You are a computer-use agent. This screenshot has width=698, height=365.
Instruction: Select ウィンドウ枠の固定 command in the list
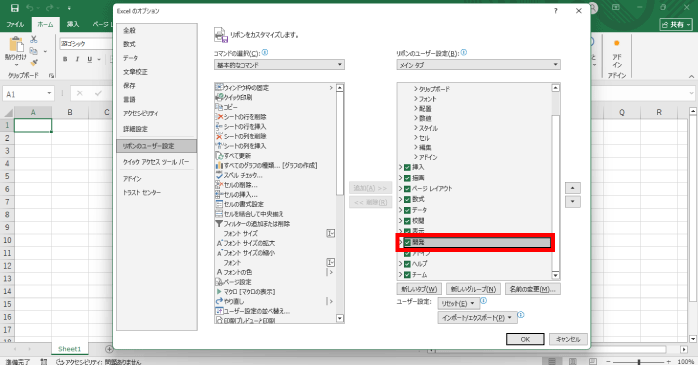(x=274, y=88)
